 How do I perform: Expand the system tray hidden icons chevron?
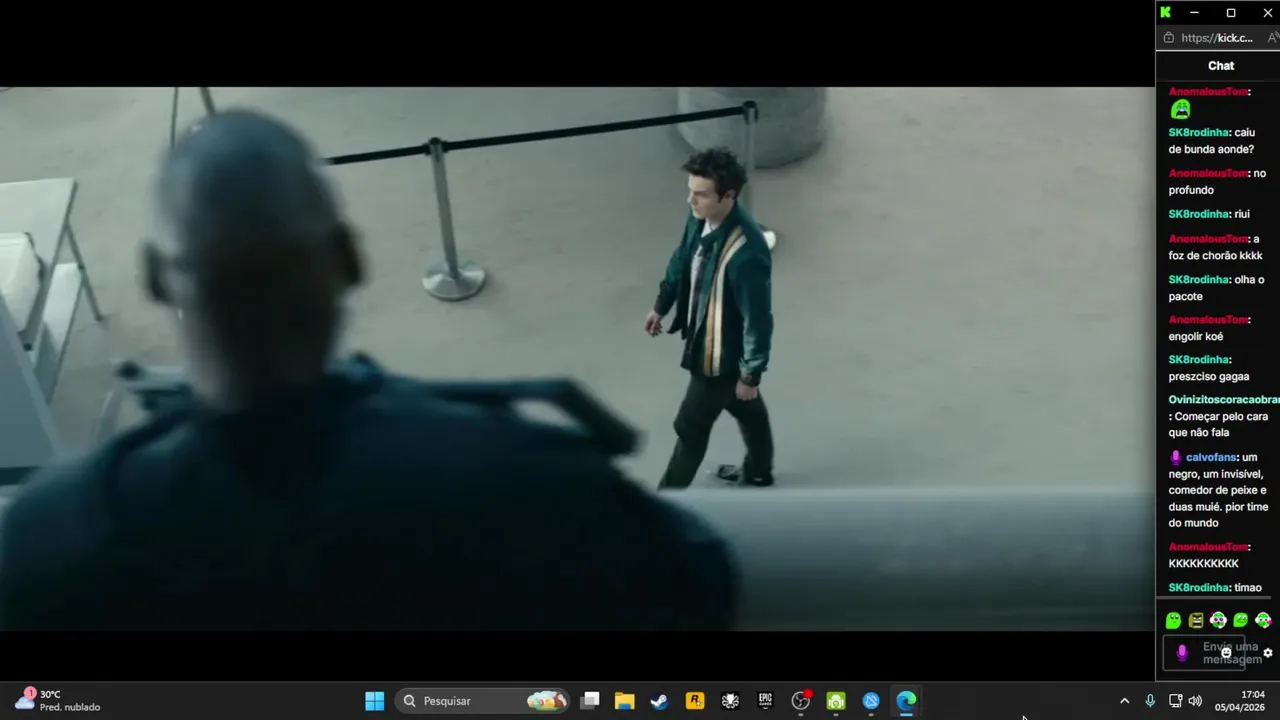pos(1124,701)
